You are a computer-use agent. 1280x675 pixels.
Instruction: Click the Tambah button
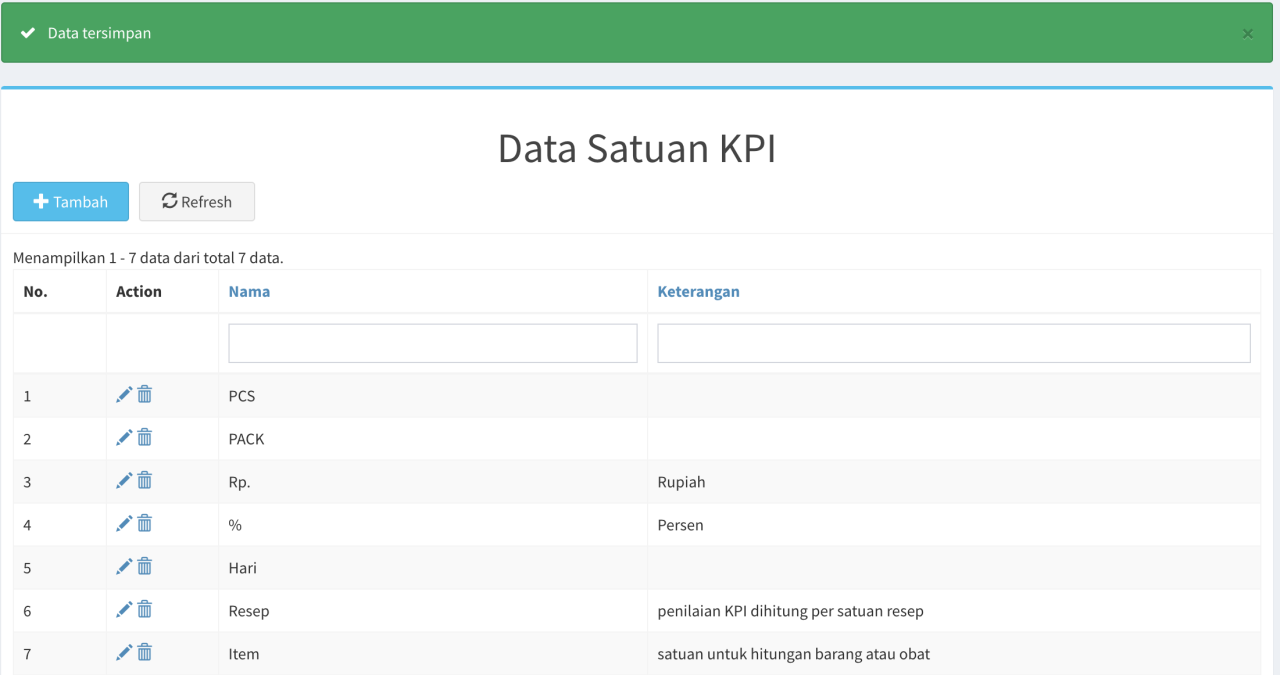pyautogui.click(x=71, y=202)
